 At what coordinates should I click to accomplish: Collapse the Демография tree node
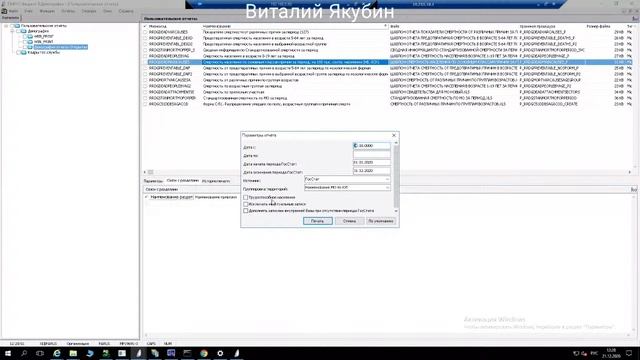pyautogui.click(x=12, y=31)
